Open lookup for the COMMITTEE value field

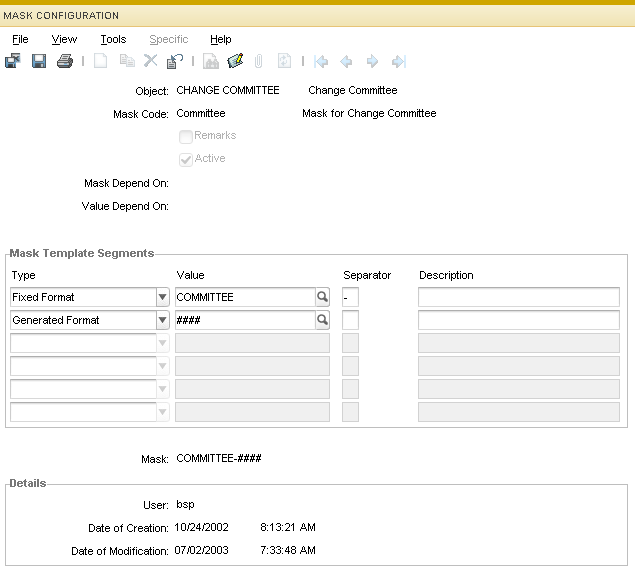click(x=322, y=297)
